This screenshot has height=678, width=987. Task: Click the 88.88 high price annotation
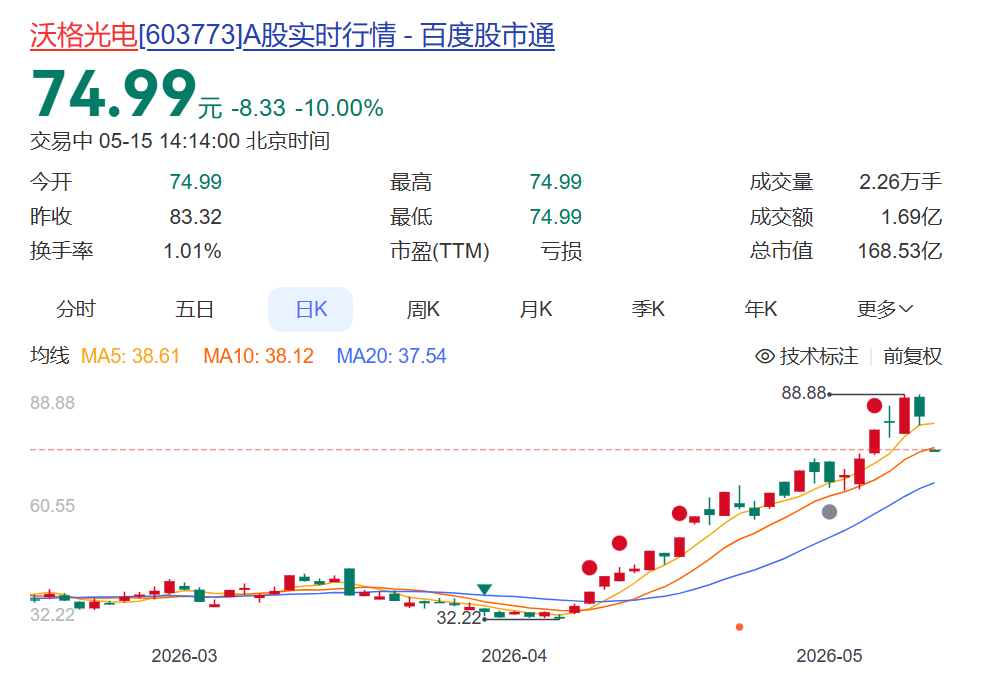[x=803, y=393]
